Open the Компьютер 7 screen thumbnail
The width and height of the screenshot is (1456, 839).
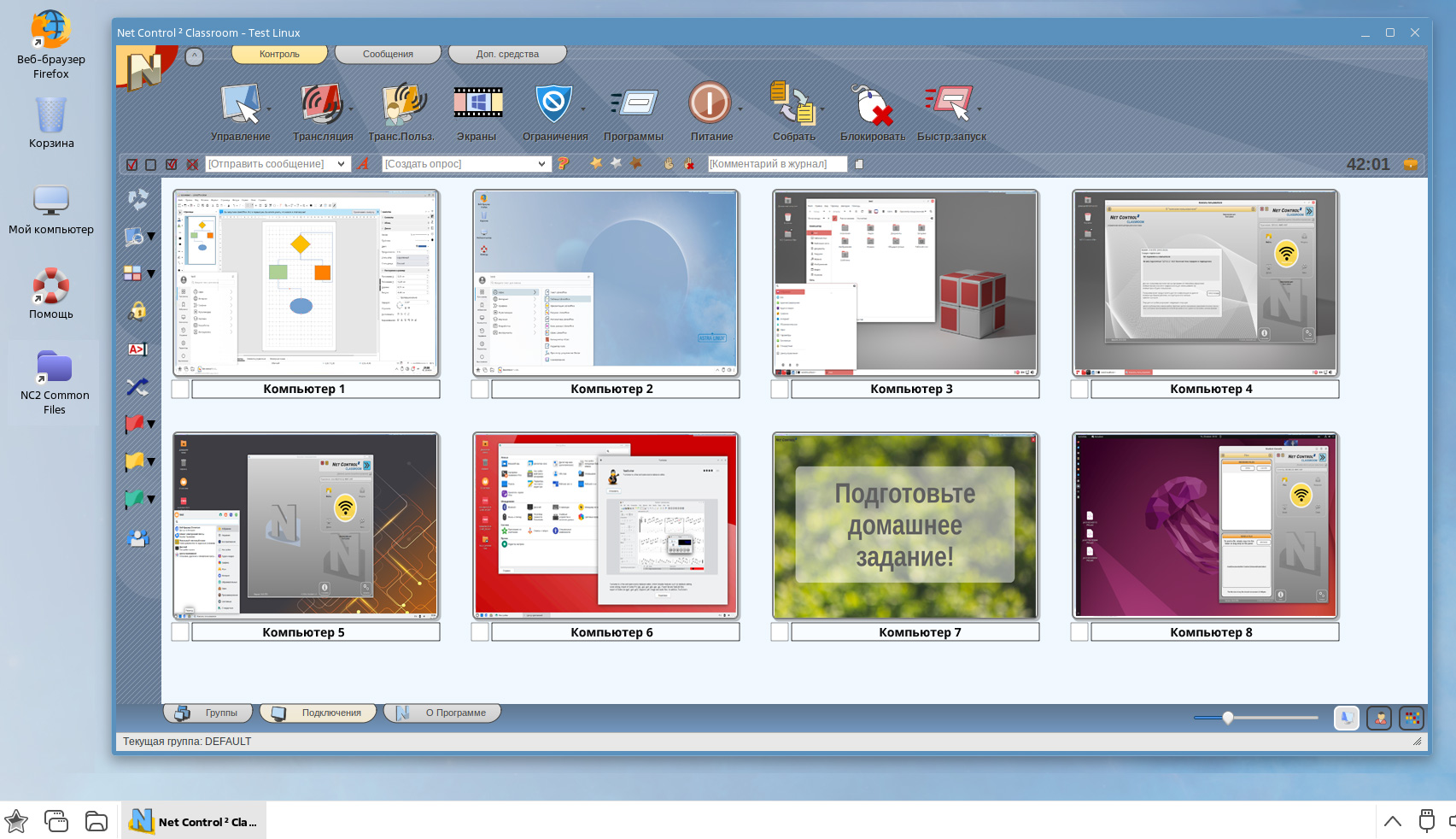coord(905,526)
